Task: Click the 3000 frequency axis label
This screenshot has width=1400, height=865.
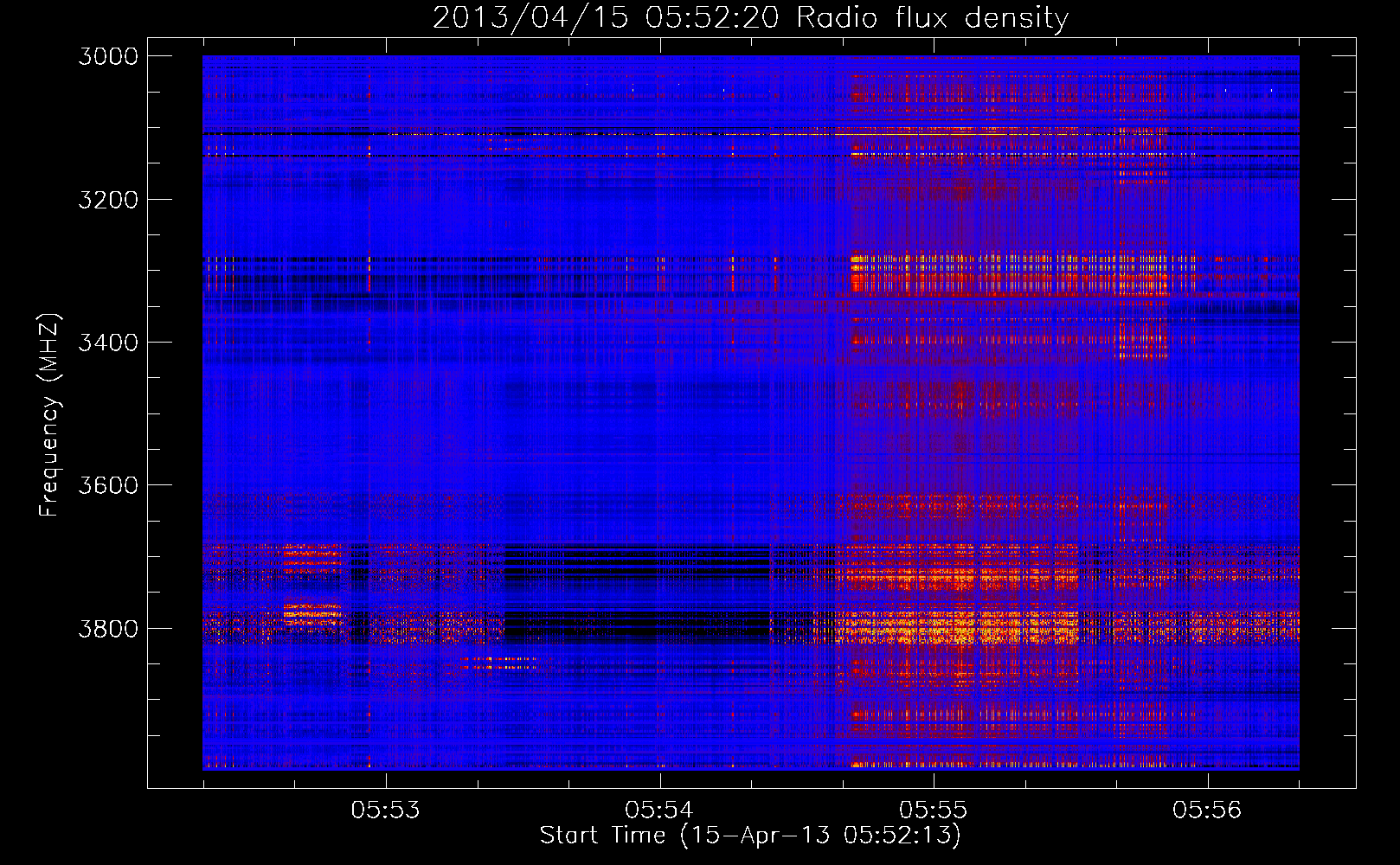Action: [108, 56]
